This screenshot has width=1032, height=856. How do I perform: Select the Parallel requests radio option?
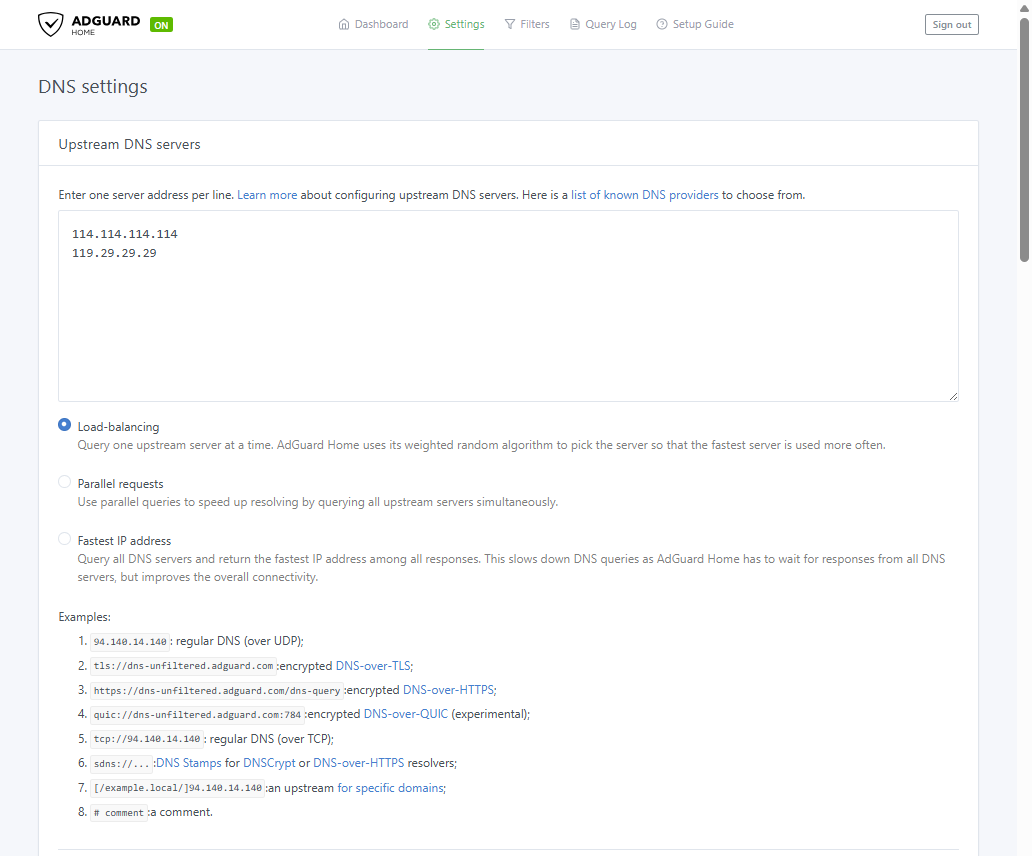coord(65,482)
